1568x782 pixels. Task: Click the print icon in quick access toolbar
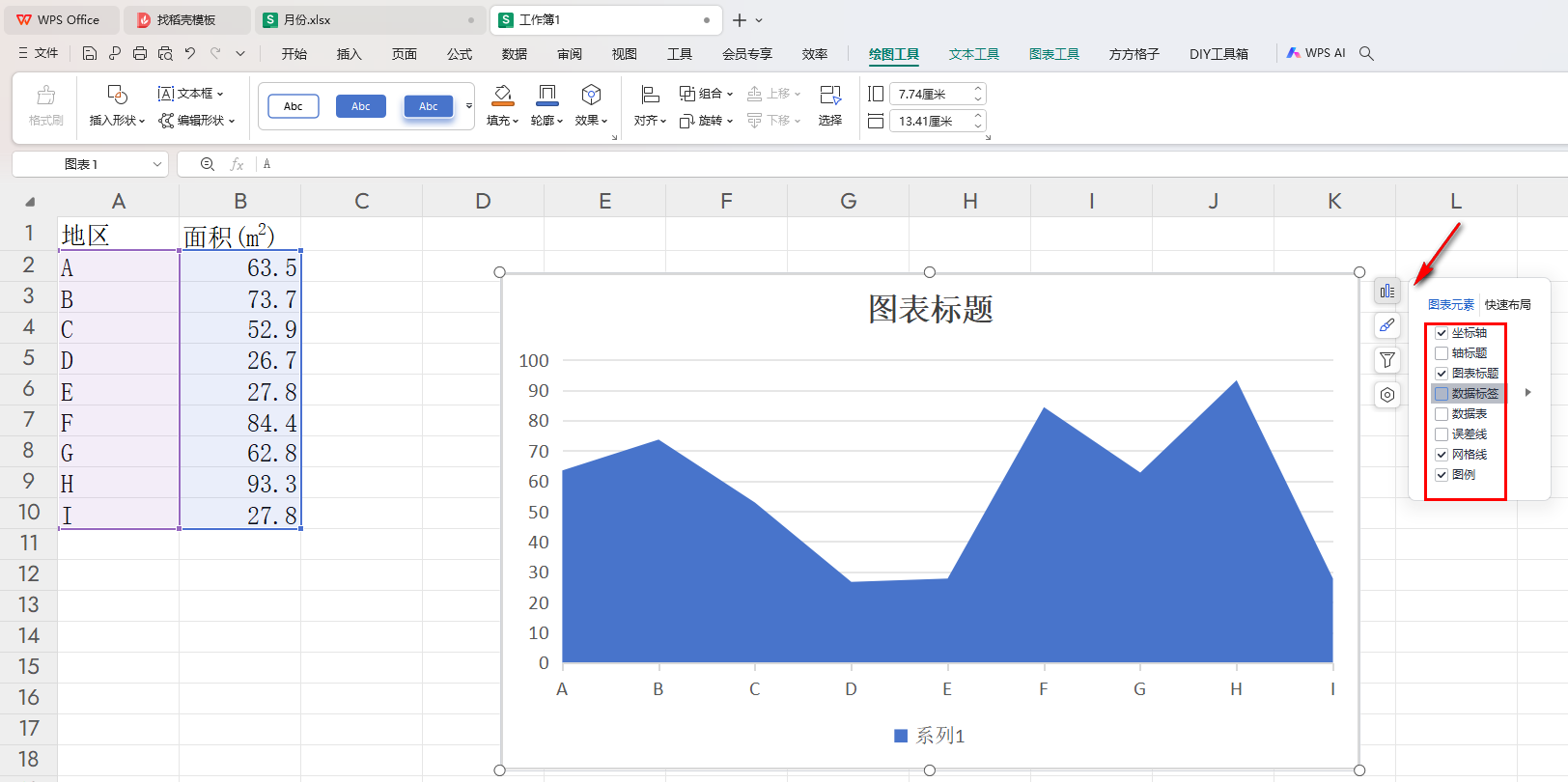point(140,53)
